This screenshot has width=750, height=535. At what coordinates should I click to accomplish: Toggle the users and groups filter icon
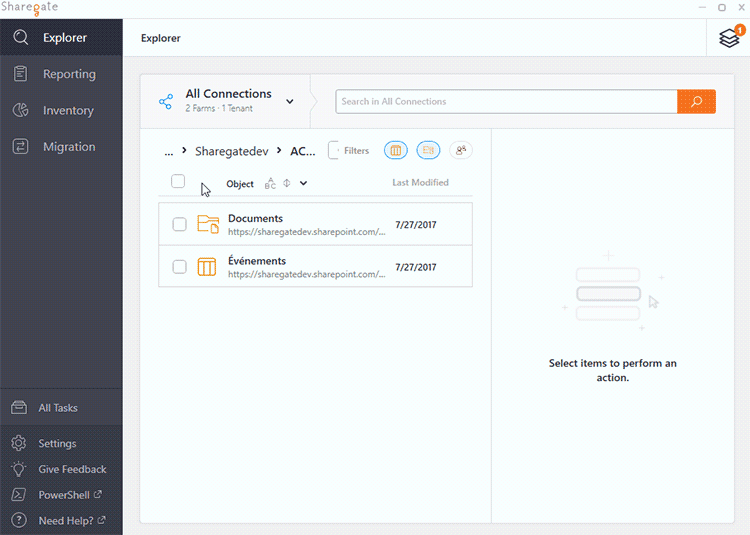[461, 151]
